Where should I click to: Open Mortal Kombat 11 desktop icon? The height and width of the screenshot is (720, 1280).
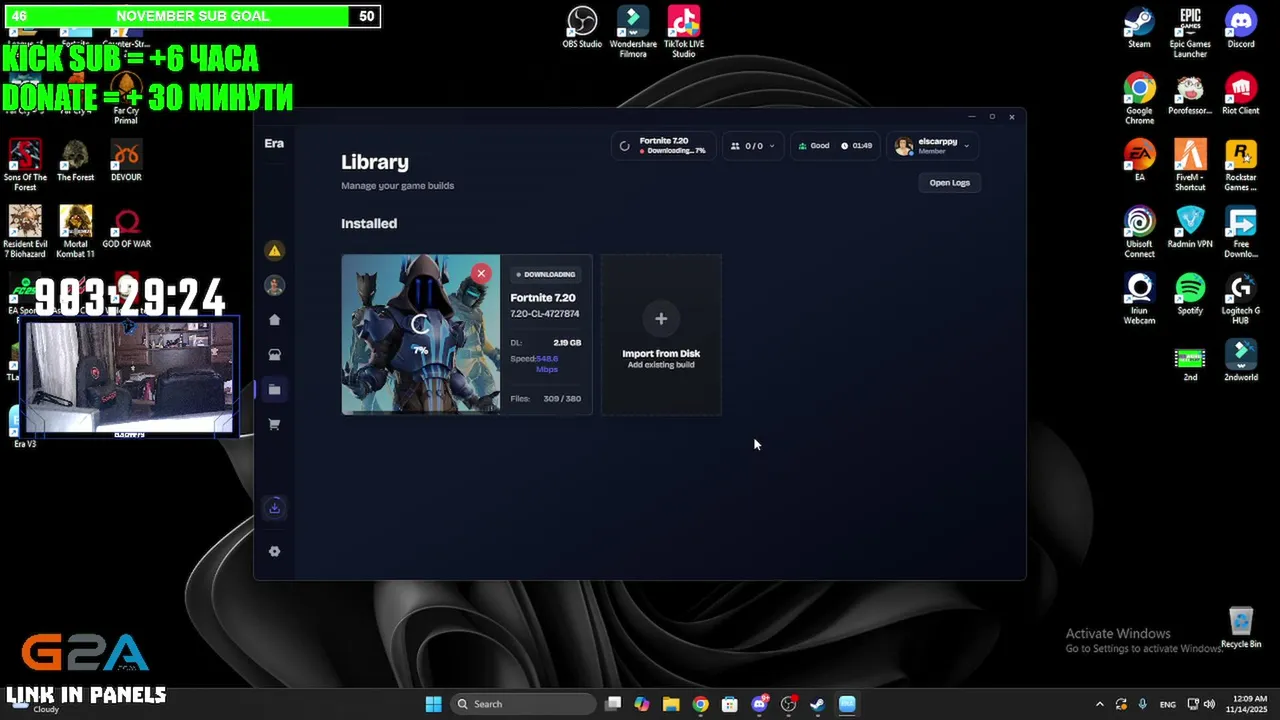pyautogui.click(x=76, y=232)
